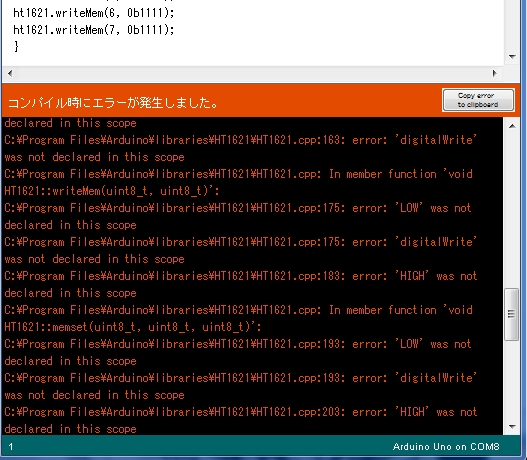The height and width of the screenshot is (460, 527).
Task: Click the HT1621::memset member function line
Action: tap(133, 326)
